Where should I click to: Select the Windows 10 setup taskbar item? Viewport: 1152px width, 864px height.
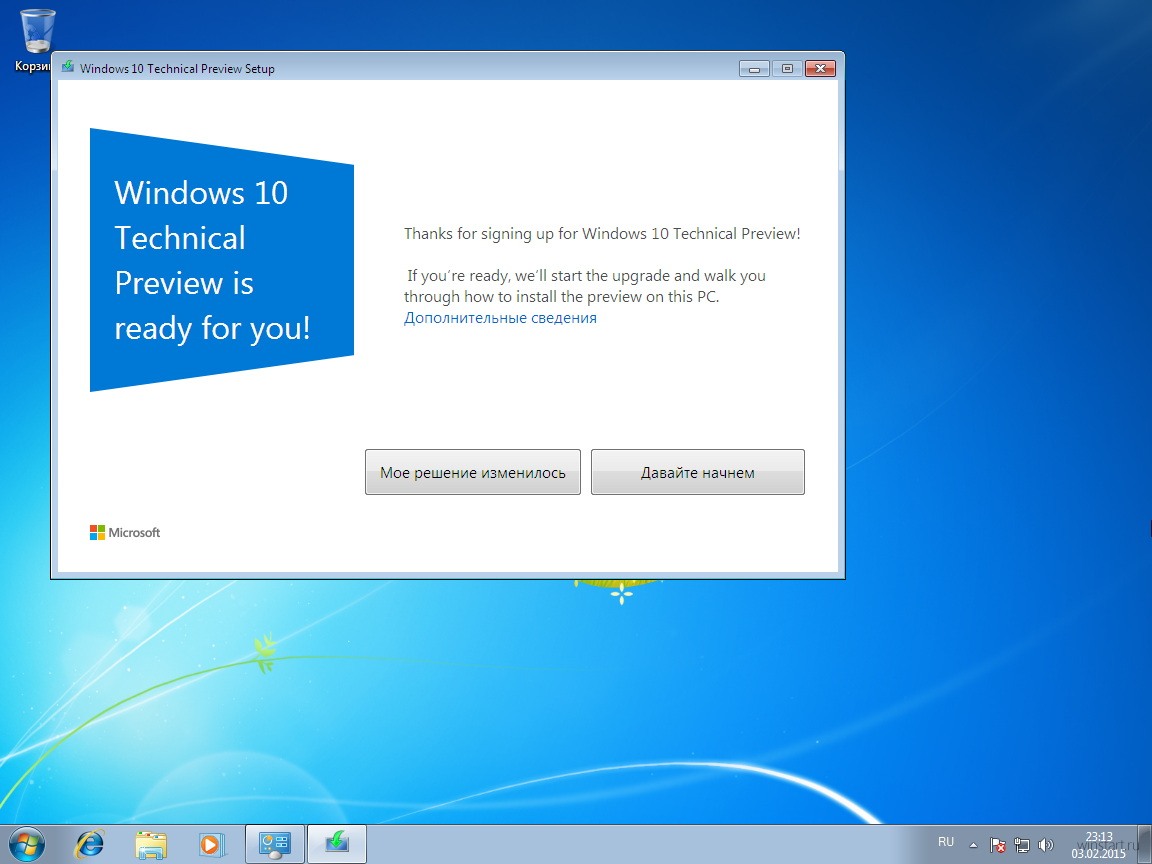pos(336,844)
